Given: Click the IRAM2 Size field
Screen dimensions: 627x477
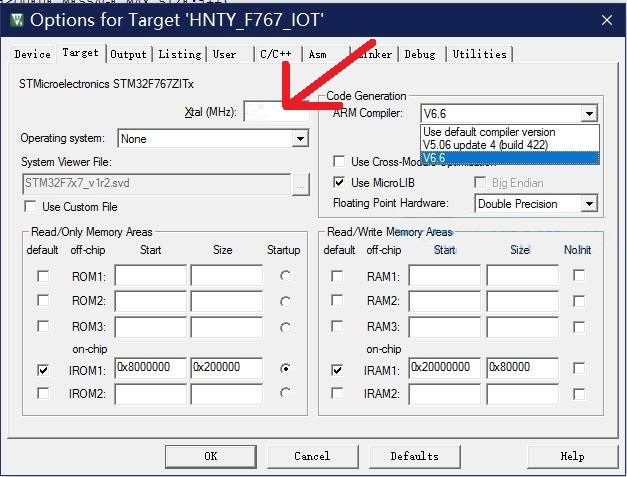Looking at the screenshot, I should [x=523, y=394].
